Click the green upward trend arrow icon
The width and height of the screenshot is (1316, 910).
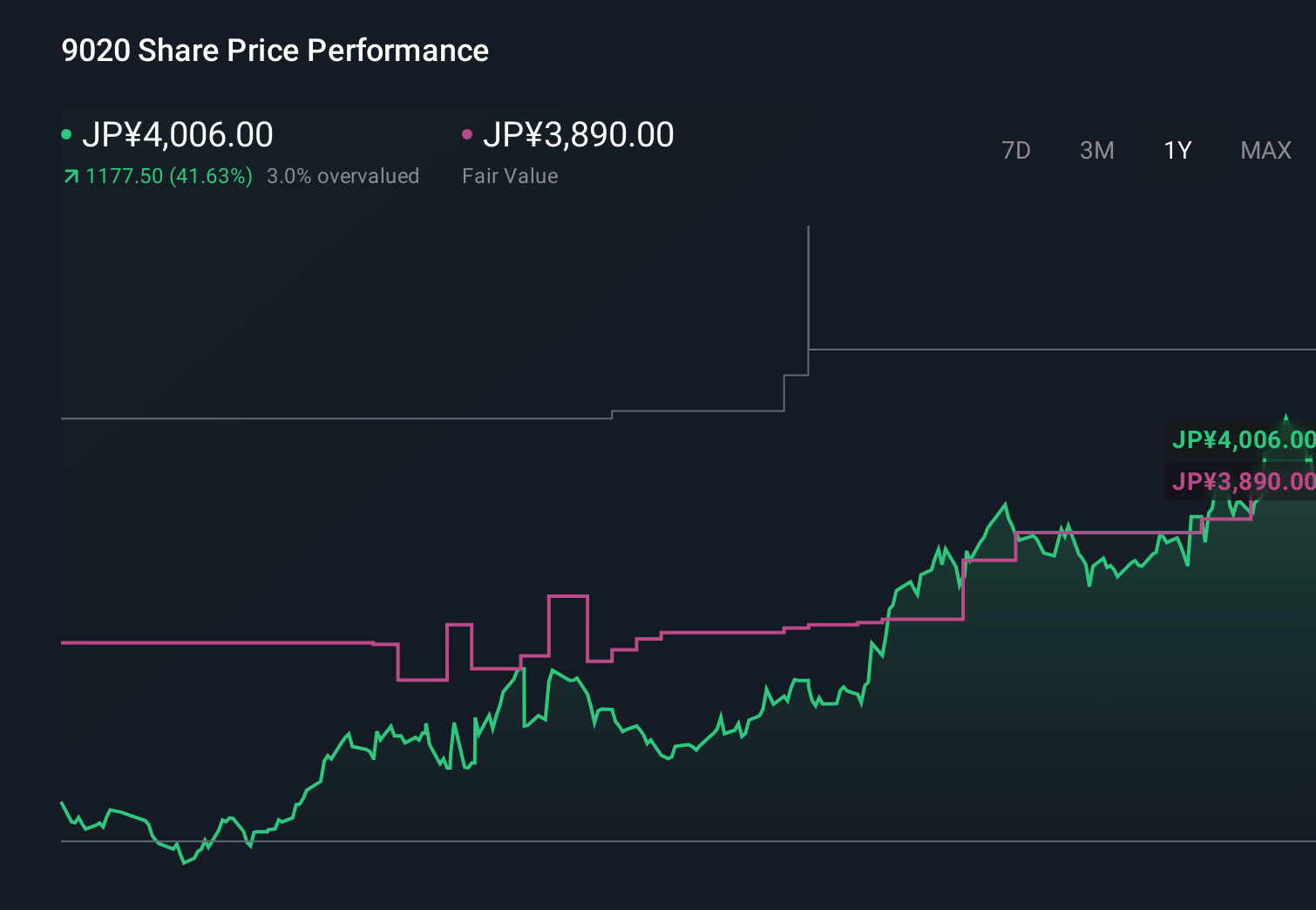[x=70, y=175]
